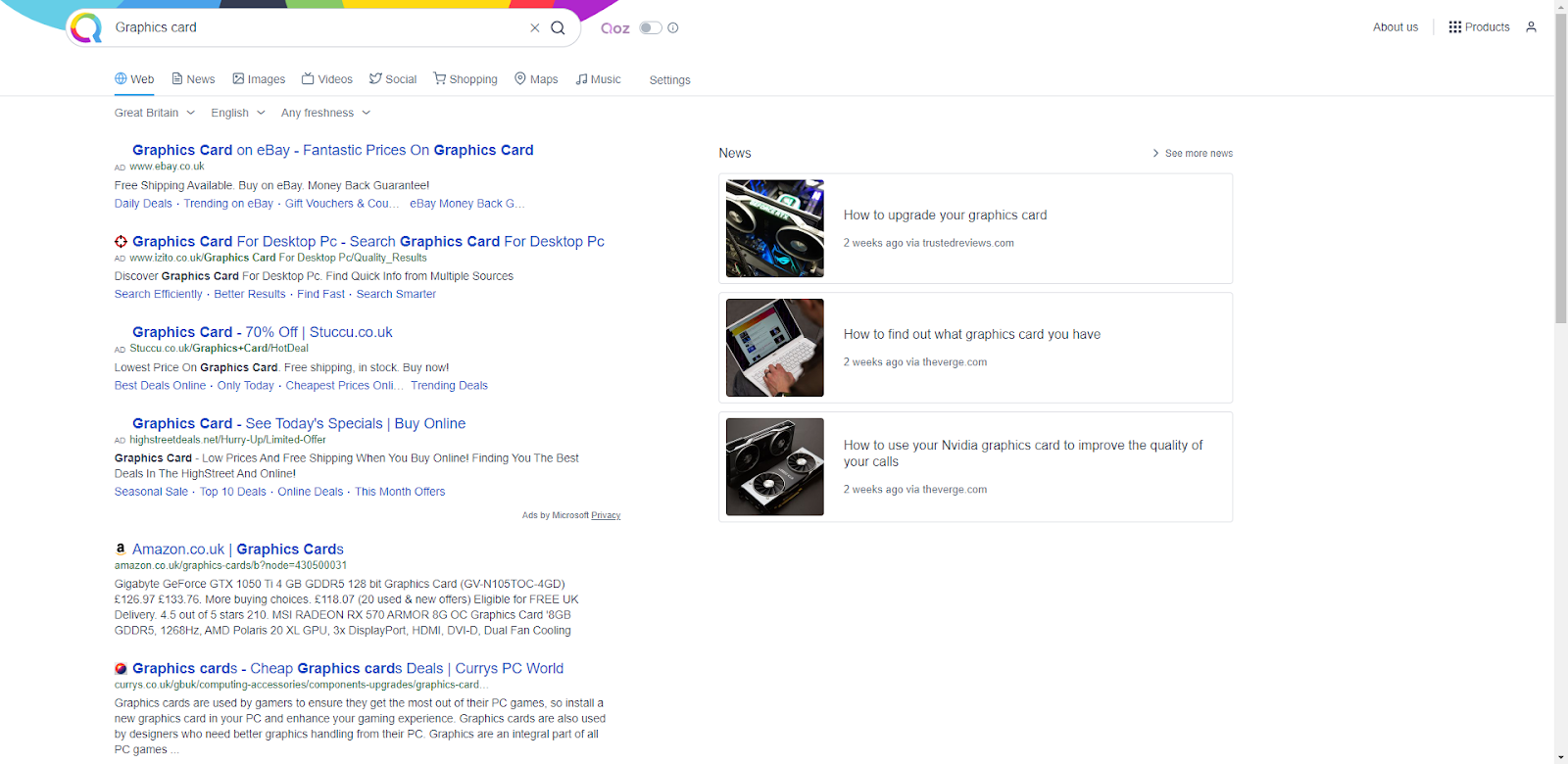Viewport: 1568px width, 764px height.
Task: Open the Nvidia graphics card thumbnail
Action: click(x=775, y=467)
